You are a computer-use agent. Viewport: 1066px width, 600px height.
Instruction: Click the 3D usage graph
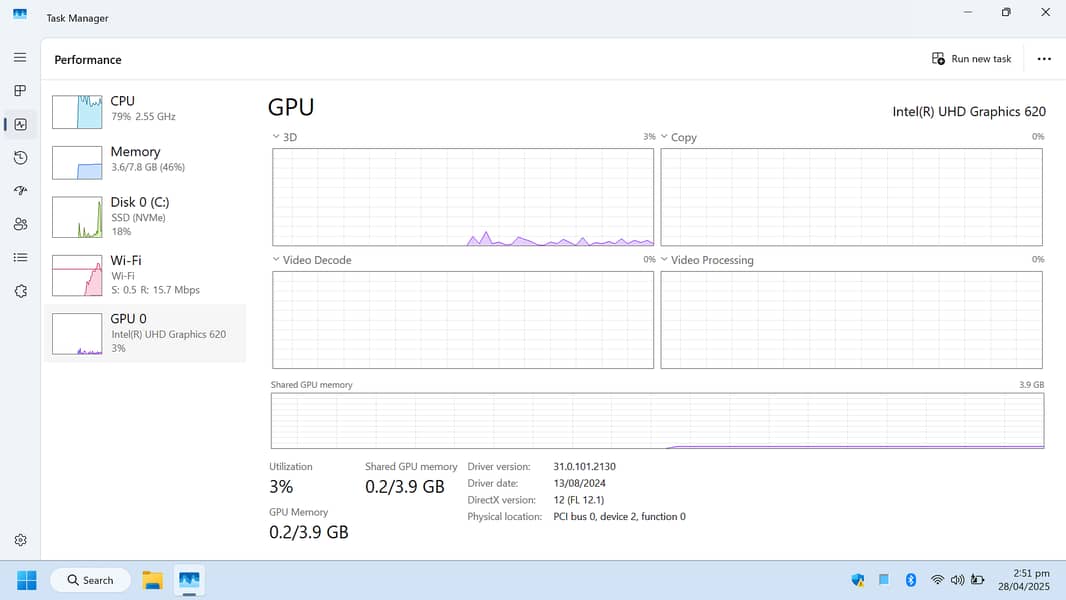463,197
